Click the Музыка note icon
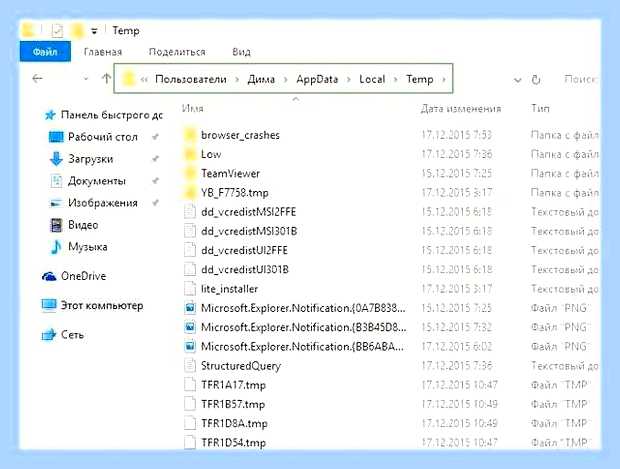620x469 pixels. [56, 247]
